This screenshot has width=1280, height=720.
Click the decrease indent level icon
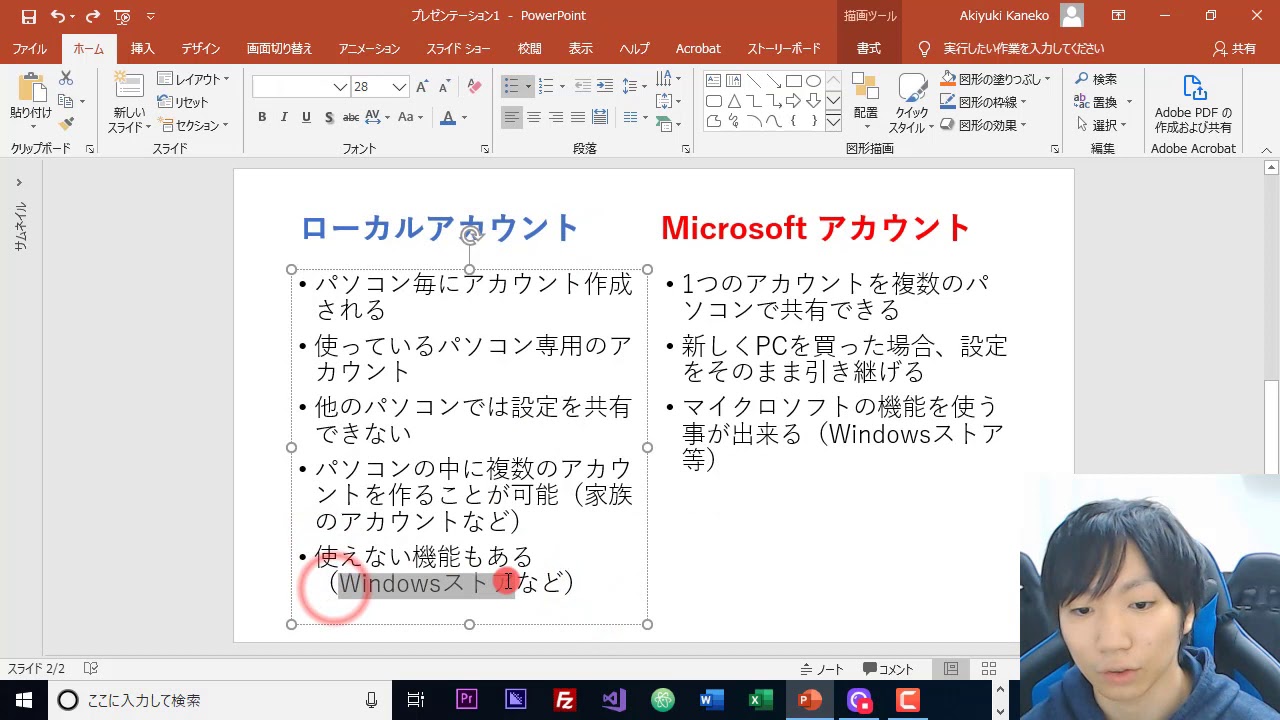tap(583, 86)
